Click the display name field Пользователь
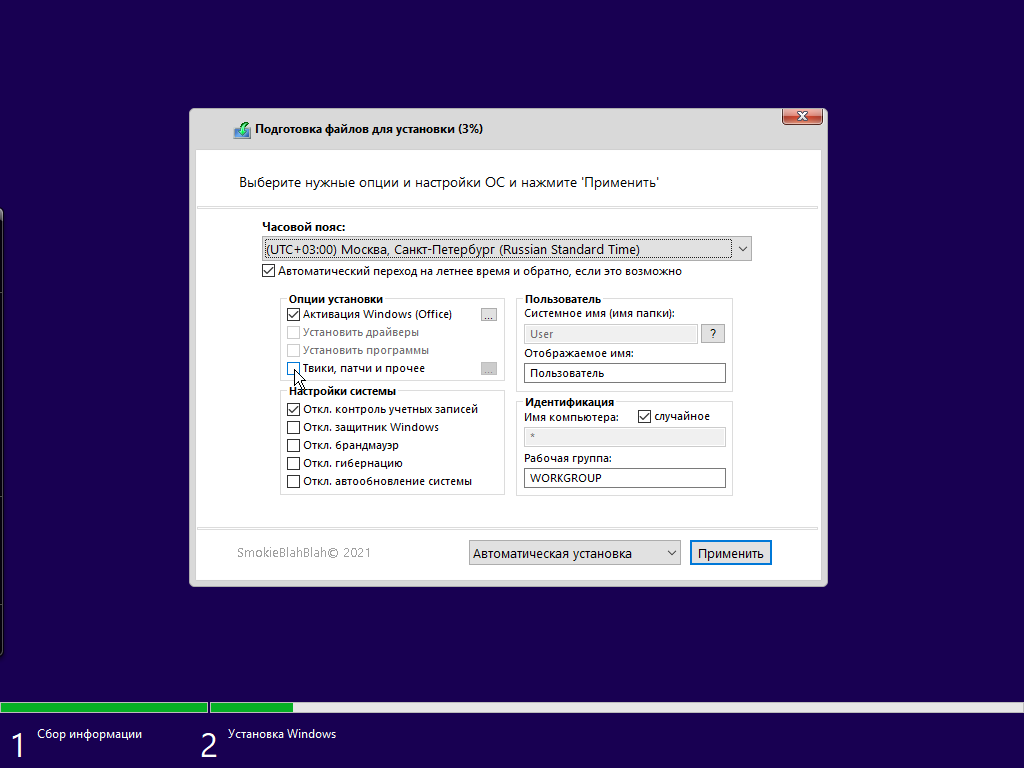The width and height of the screenshot is (1024, 768). (625, 373)
